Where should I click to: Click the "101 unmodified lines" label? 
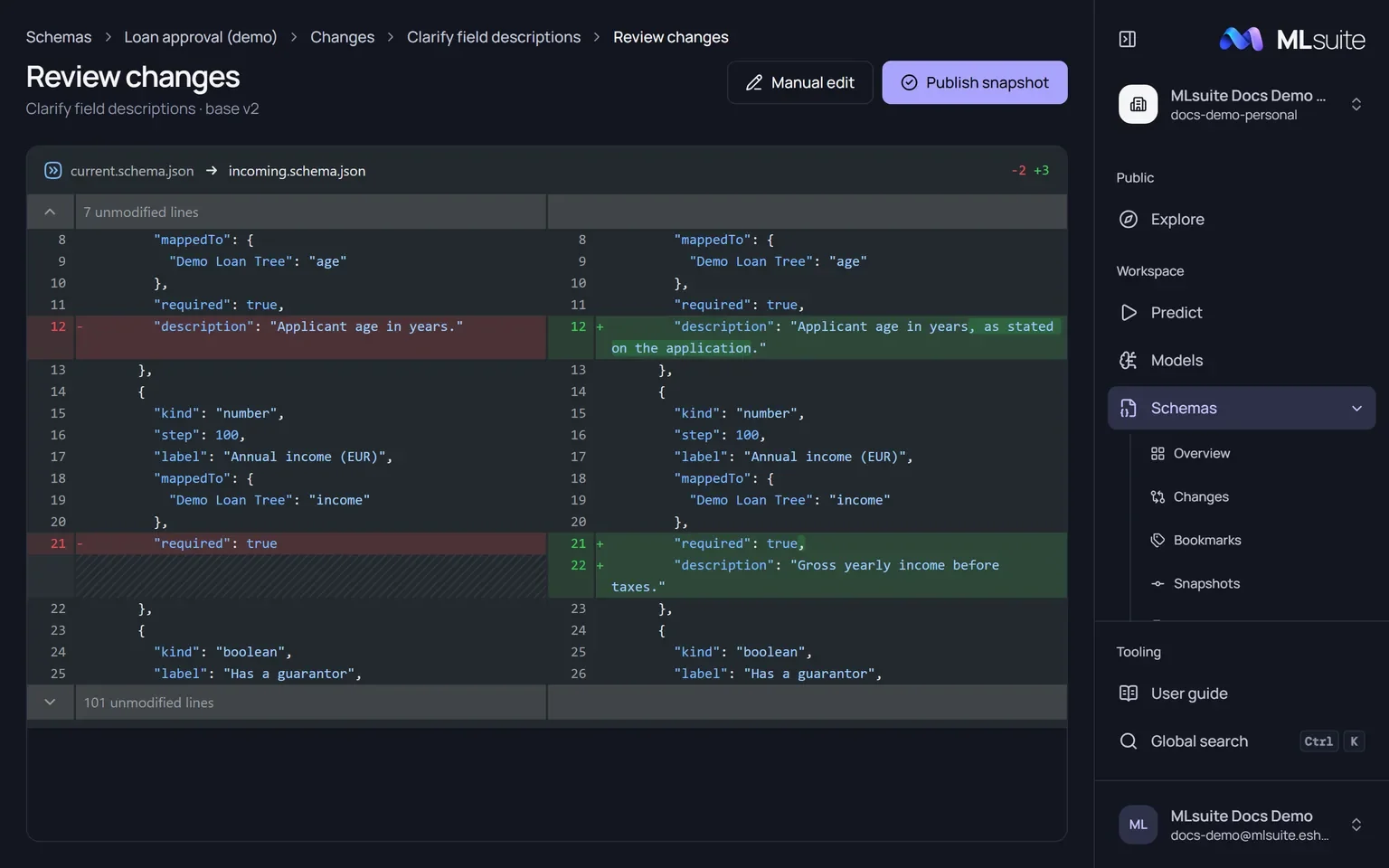(149, 703)
